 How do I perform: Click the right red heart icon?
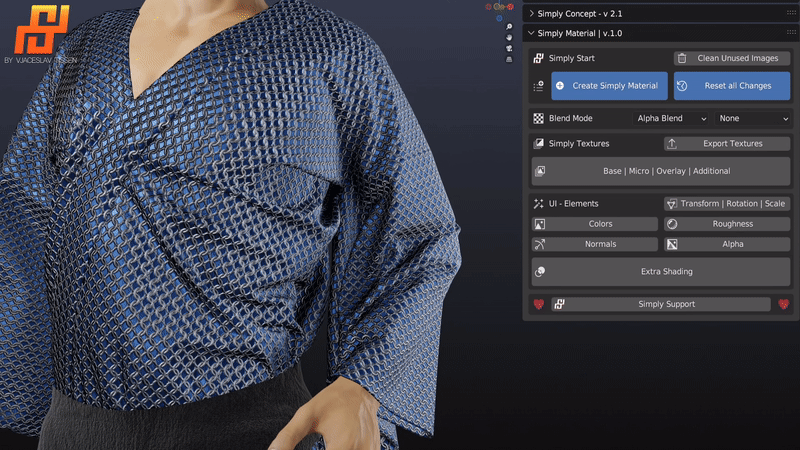point(785,304)
